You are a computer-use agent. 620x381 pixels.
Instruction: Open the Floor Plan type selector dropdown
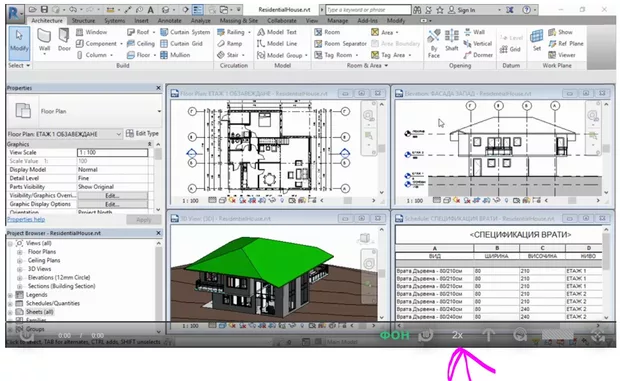(x=159, y=111)
